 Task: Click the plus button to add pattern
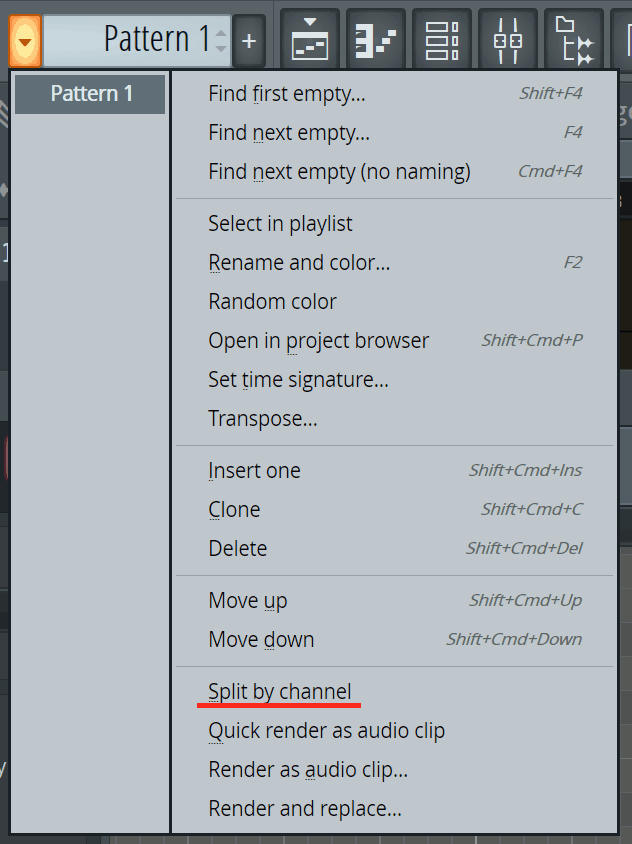coord(249,41)
